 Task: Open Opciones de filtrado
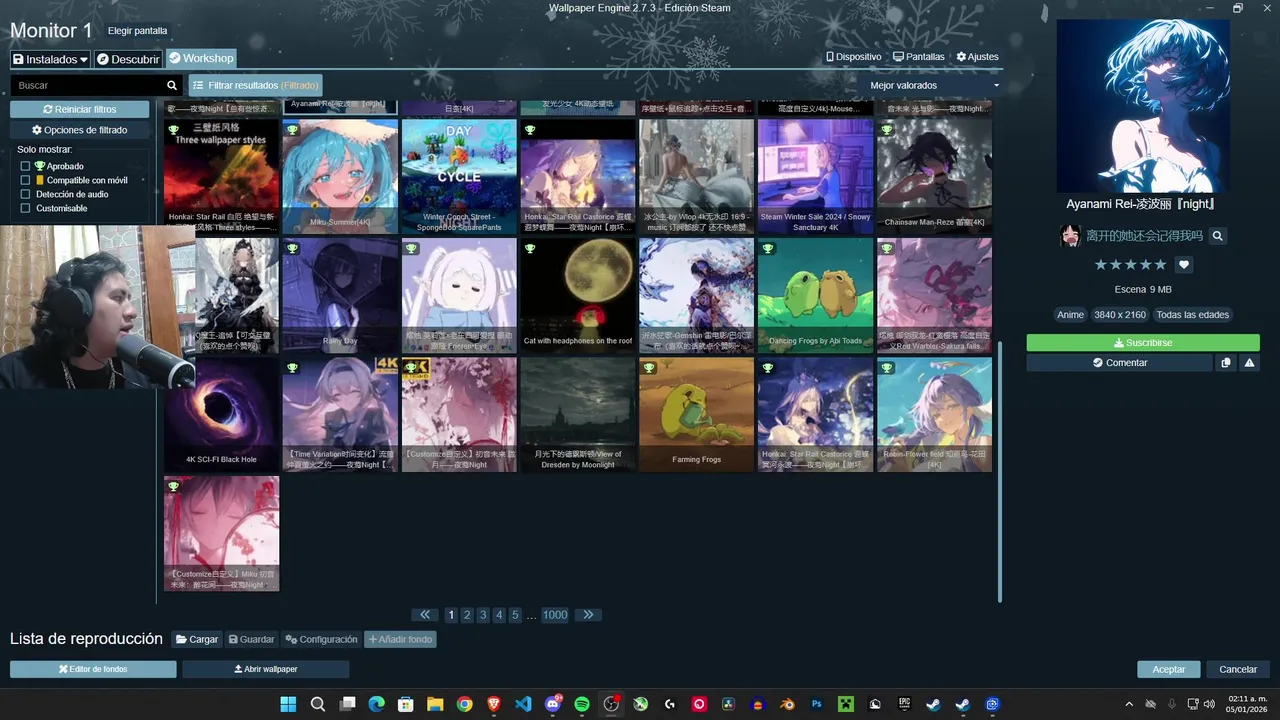pos(80,130)
